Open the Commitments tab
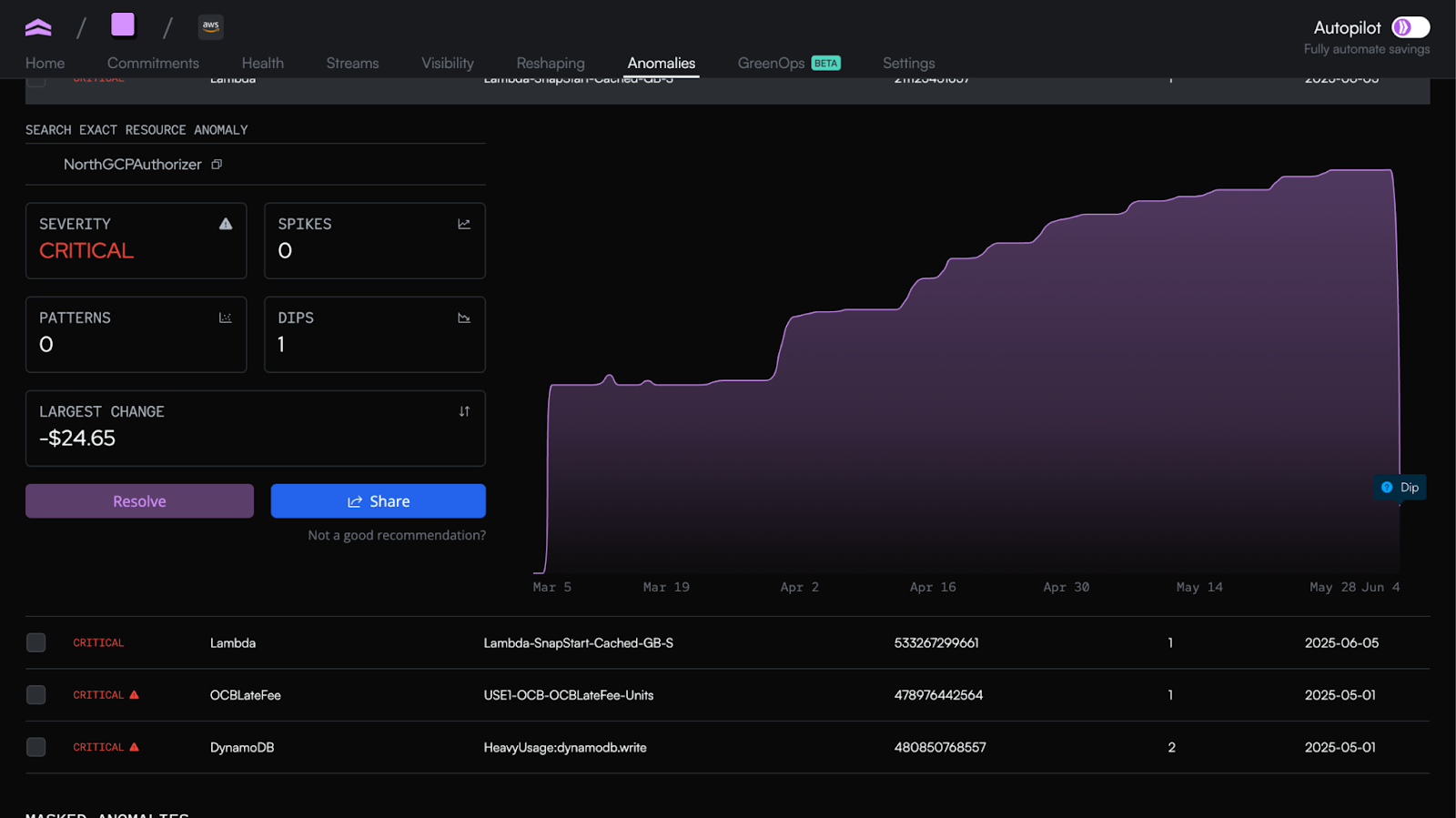Image resolution: width=1456 pixels, height=818 pixels. tap(153, 63)
